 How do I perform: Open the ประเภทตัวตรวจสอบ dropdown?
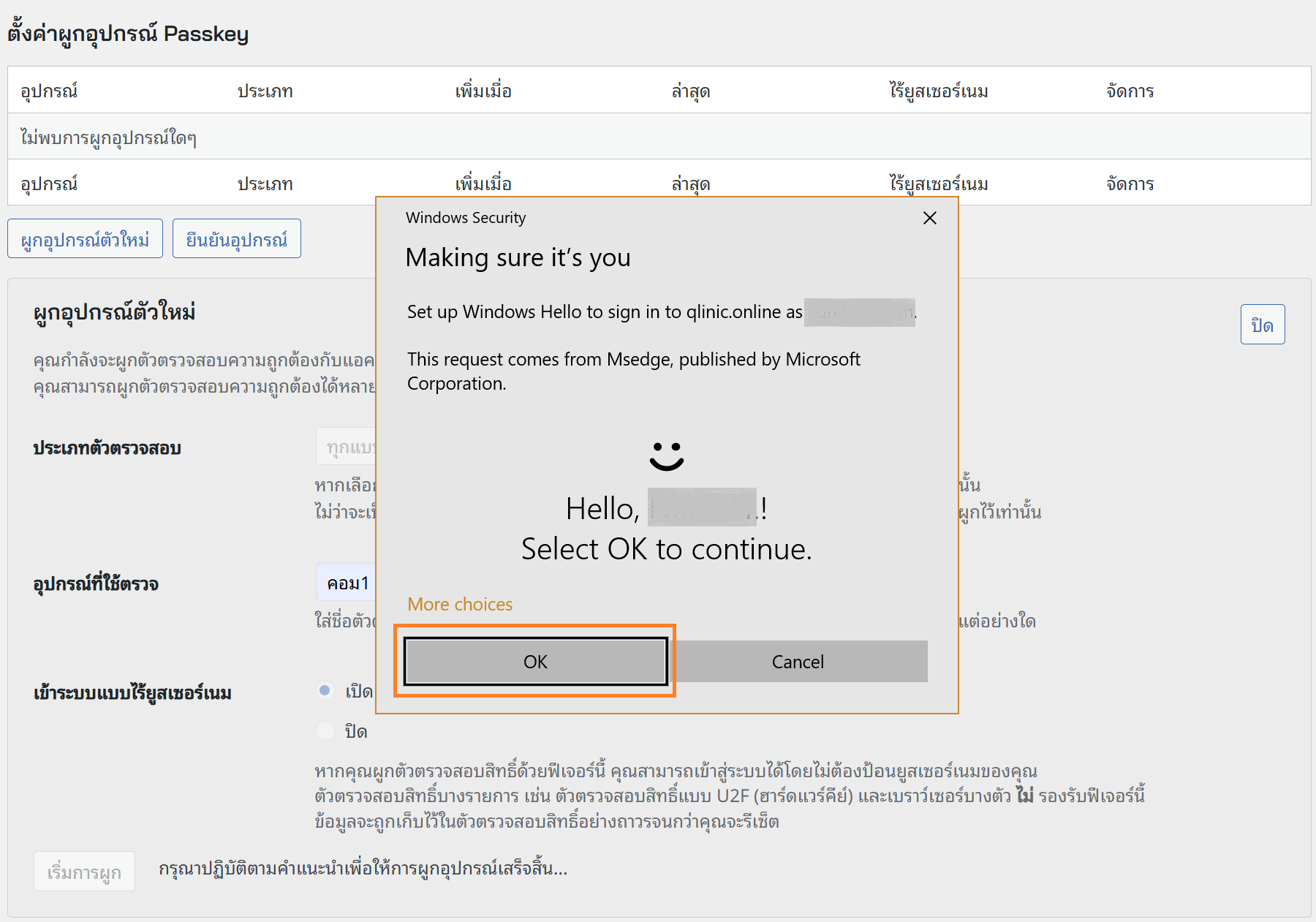(x=347, y=447)
